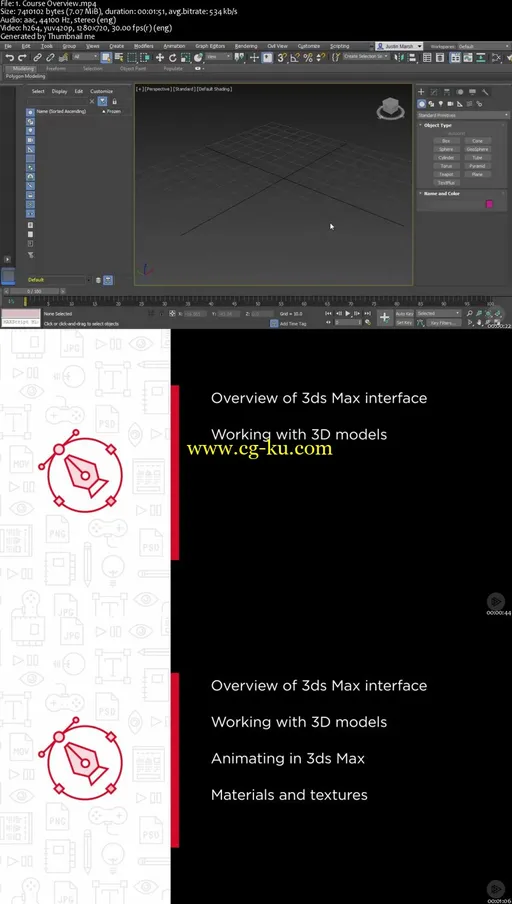Toggle Percent Snap in main toolbar
512x904 pixels.
(307, 57)
